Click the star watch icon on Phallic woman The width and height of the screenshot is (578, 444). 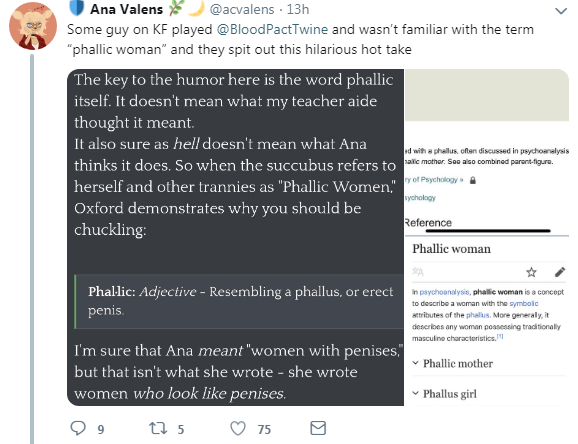click(x=531, y=272)
